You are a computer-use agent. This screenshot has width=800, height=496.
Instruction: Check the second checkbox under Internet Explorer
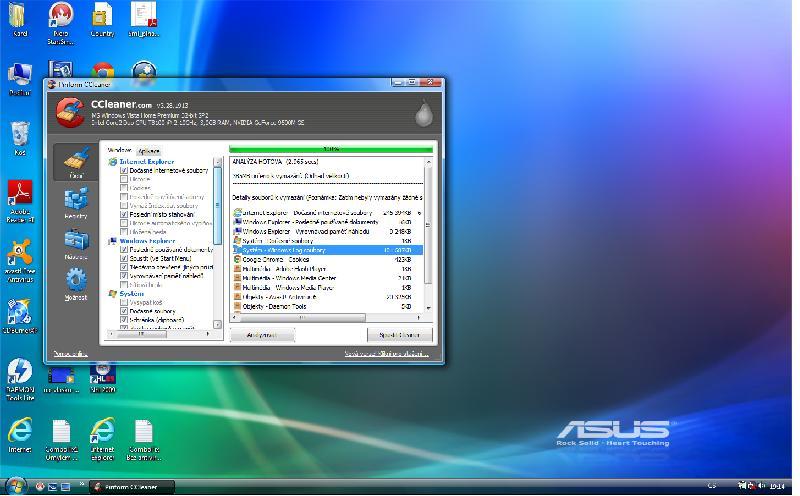(123, 179)
